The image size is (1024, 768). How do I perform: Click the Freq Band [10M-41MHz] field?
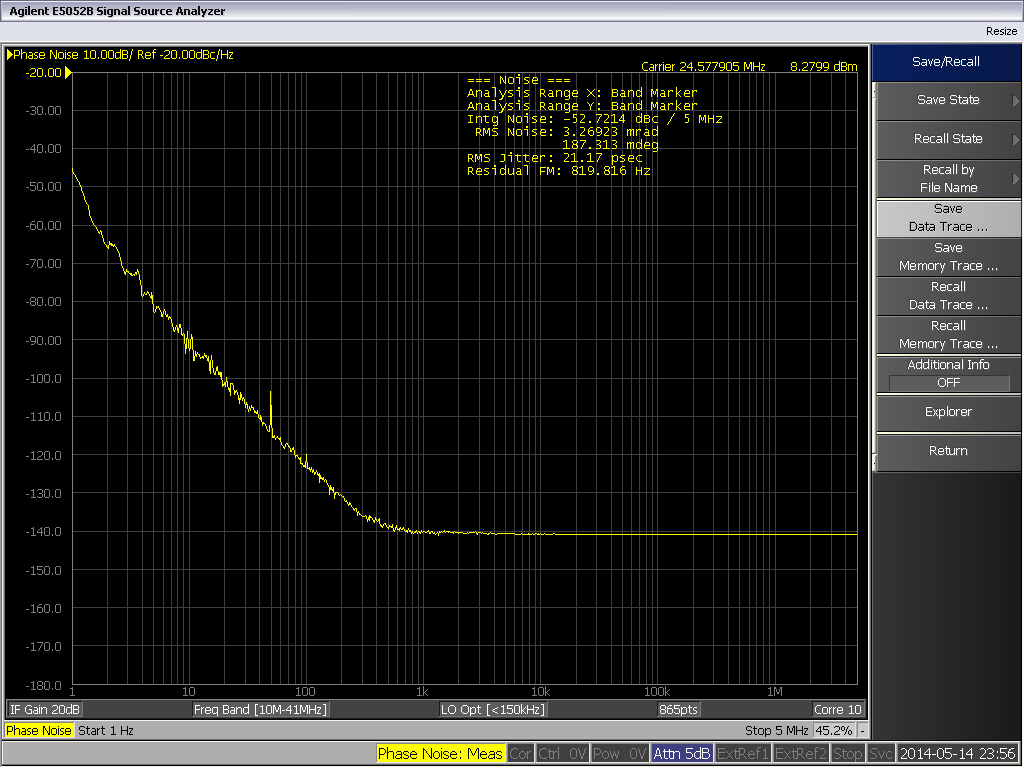click(260, 710)
